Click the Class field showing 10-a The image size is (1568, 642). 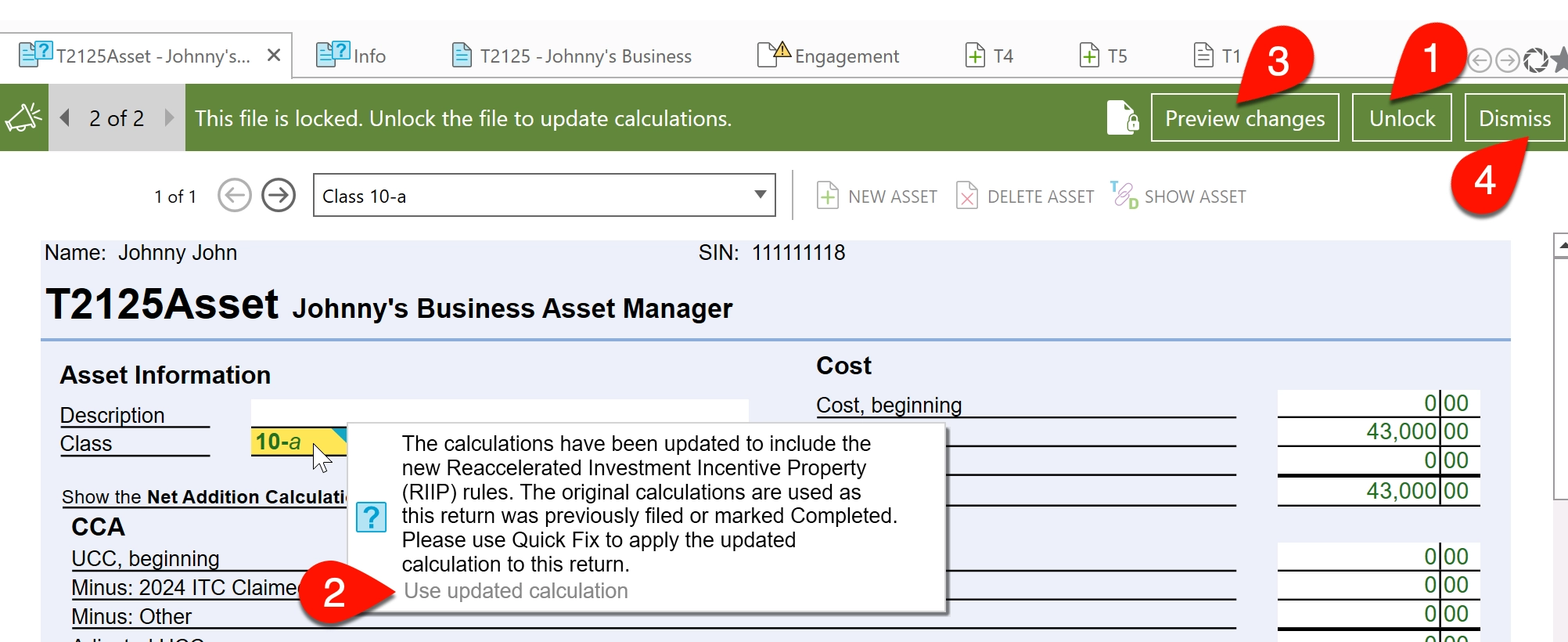click(299, 442)
